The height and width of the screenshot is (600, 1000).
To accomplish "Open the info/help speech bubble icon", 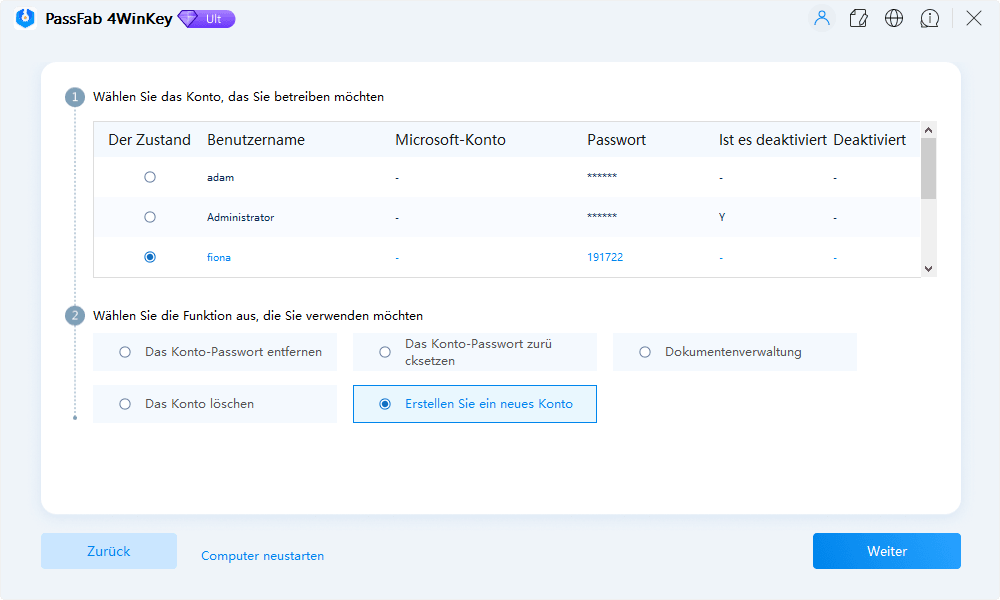I will pyautogui.click(x=930, y=18).
